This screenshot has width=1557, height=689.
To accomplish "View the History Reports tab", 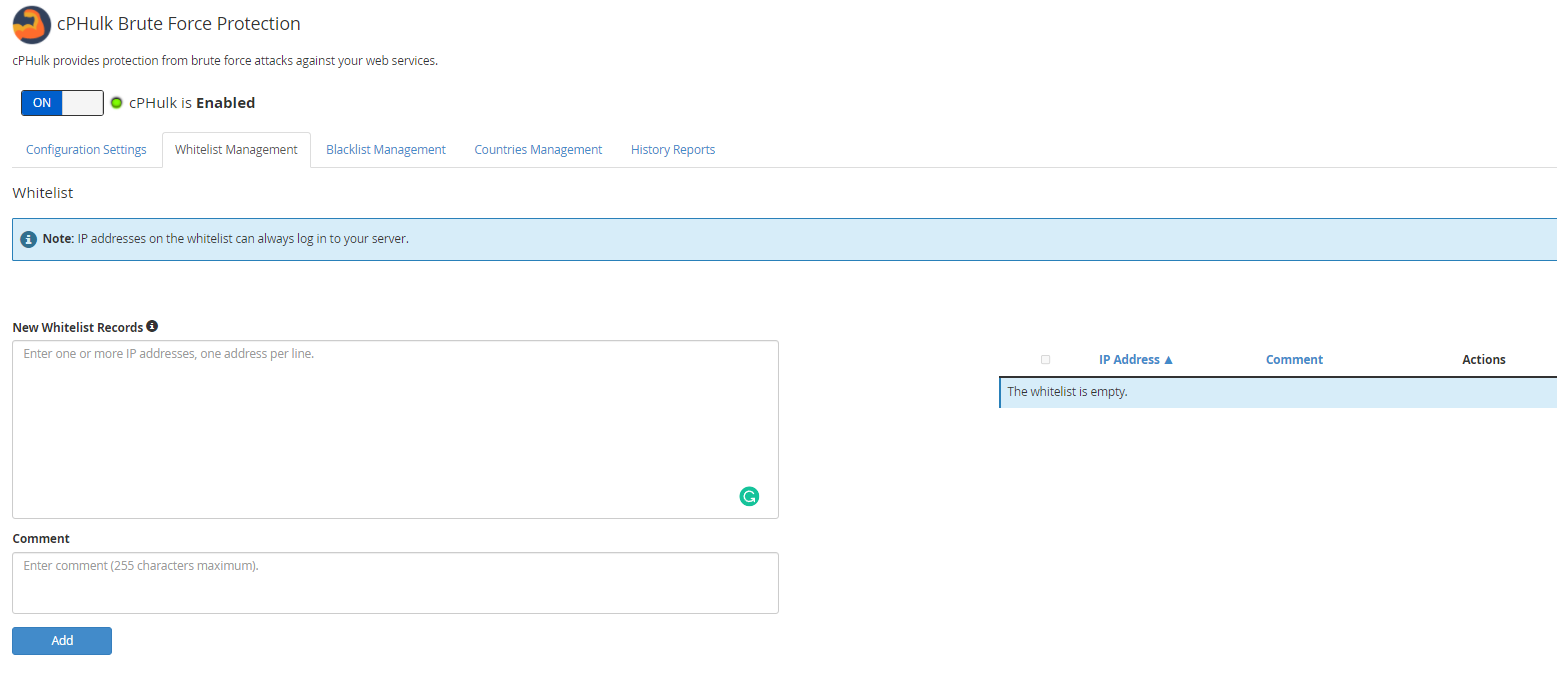I will coord(673,150).
